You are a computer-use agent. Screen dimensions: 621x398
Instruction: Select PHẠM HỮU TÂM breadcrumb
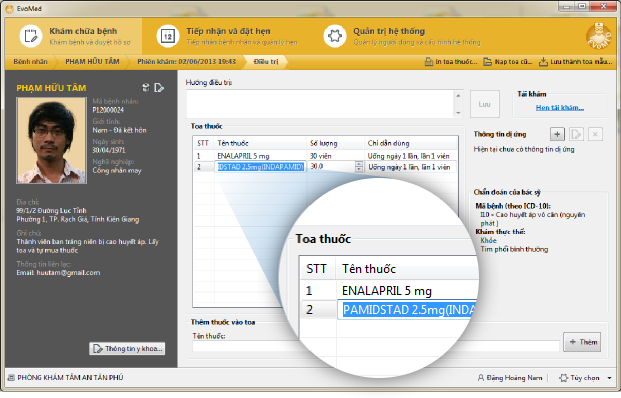click(92, 62)
